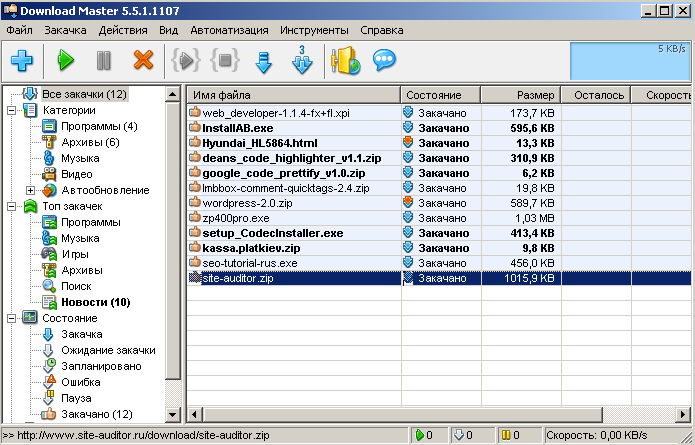Select zp400pro.exe file row
This screenshot has height=445, width=695.
pos(439,218)
